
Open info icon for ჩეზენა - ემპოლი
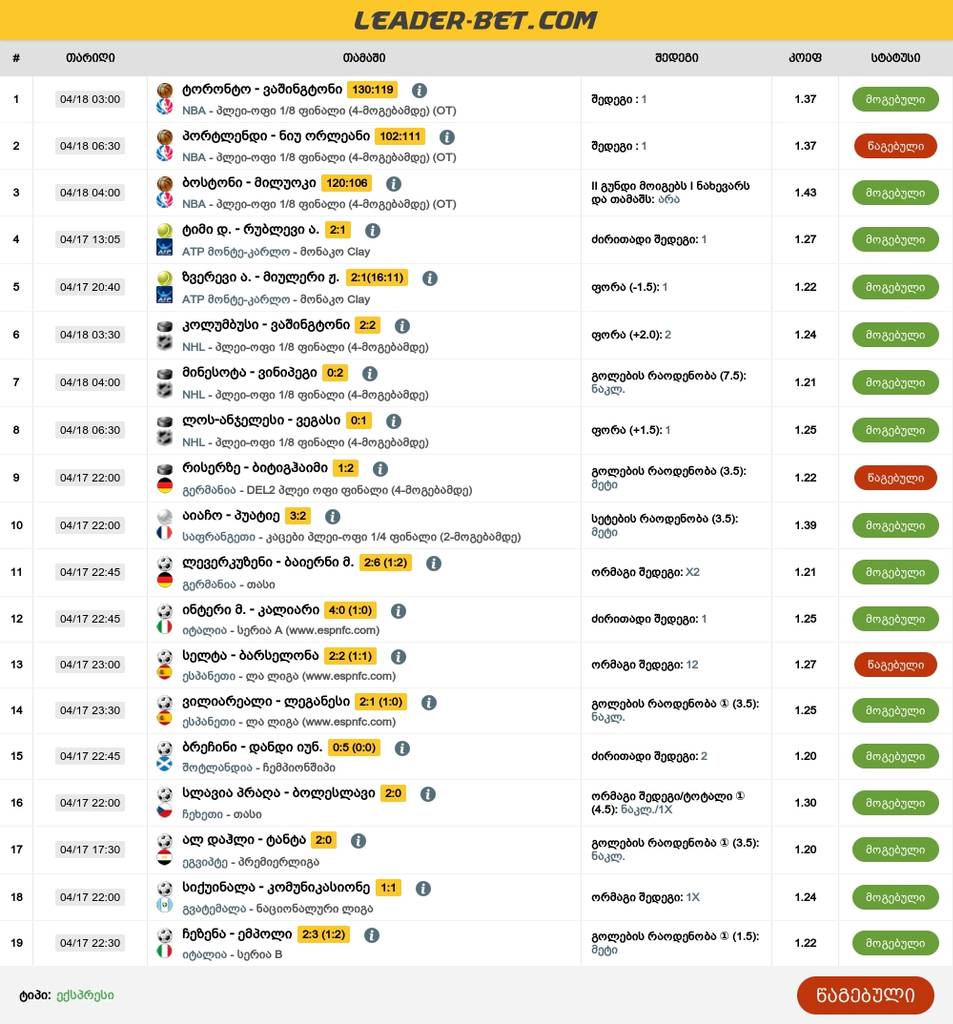[x=372, y=935]
